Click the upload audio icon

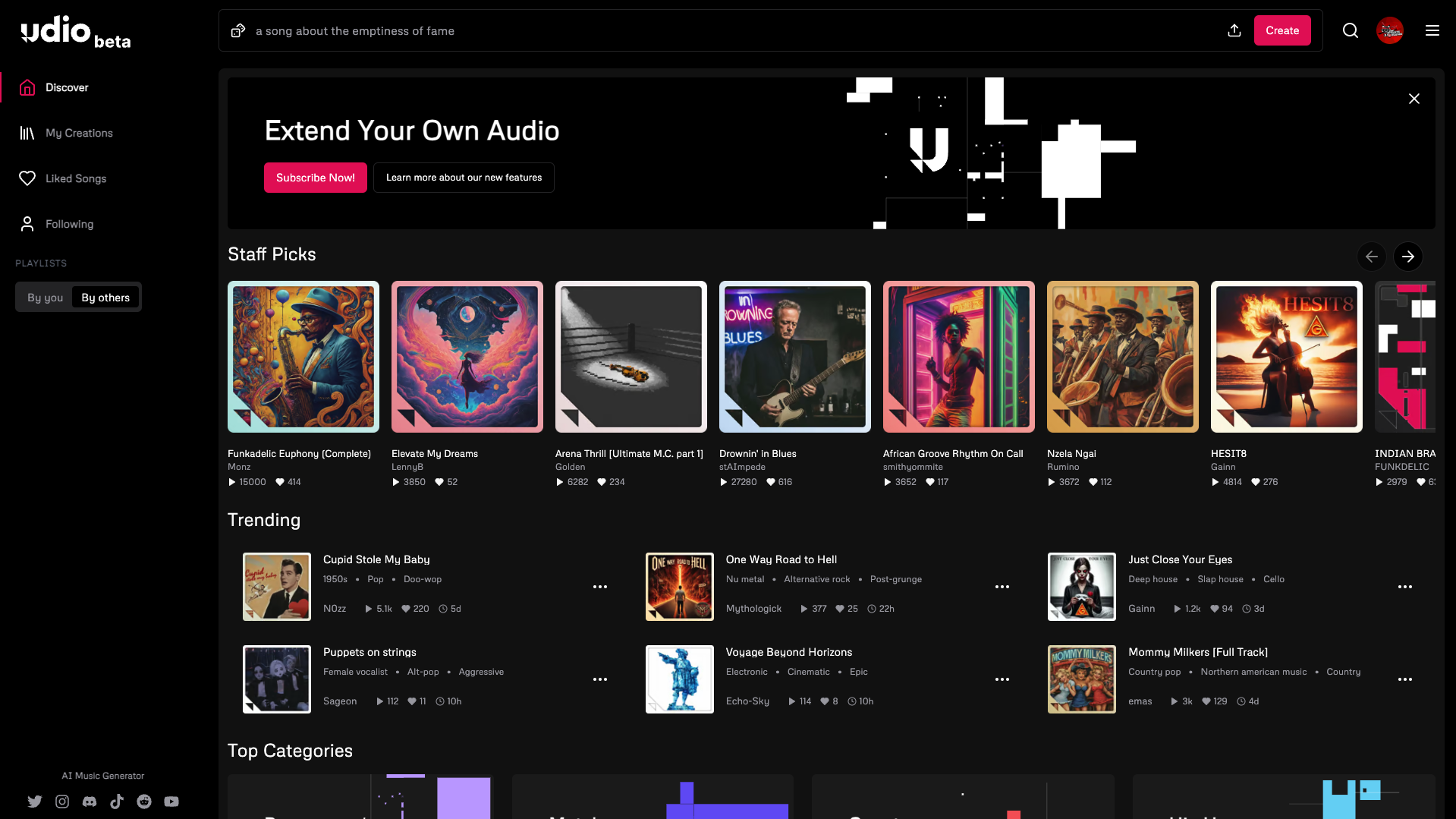[x=1234, y=30]
